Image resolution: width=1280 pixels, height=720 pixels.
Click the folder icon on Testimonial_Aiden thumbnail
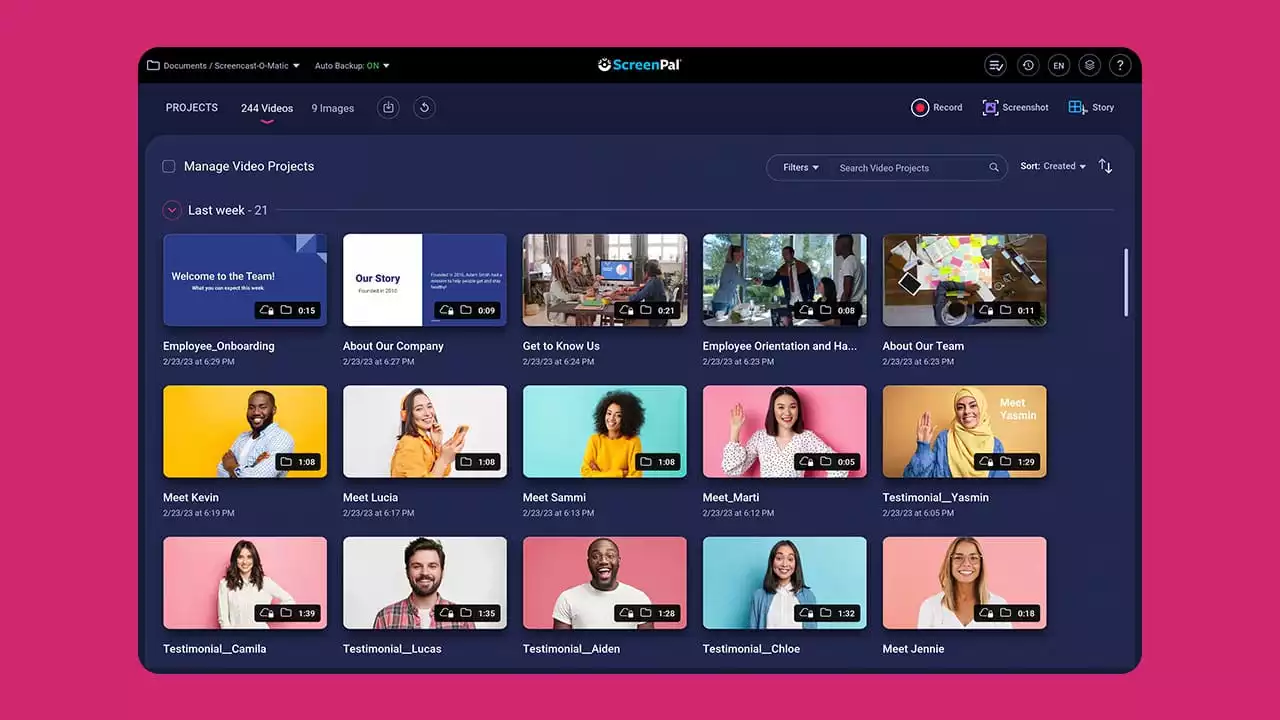[x=646, y=613]
